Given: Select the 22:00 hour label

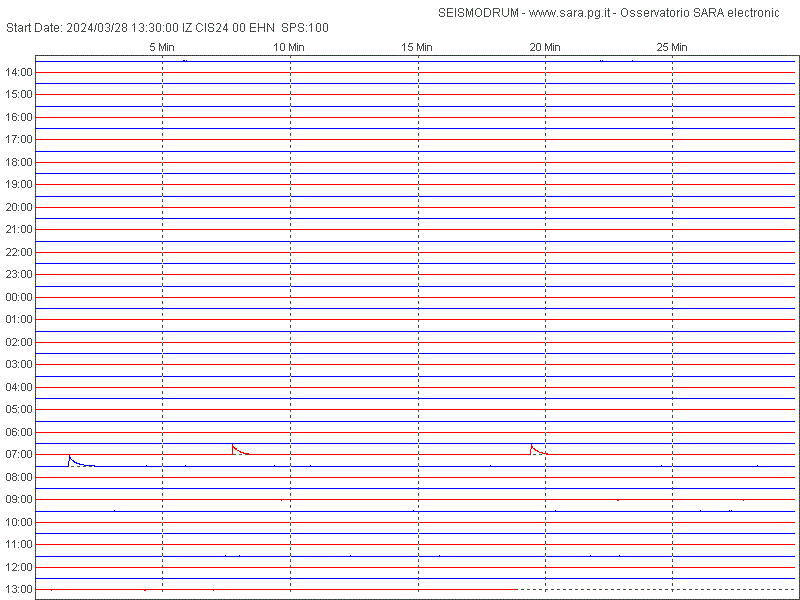Looking at the screenshot, I should [x=19, y=252].
